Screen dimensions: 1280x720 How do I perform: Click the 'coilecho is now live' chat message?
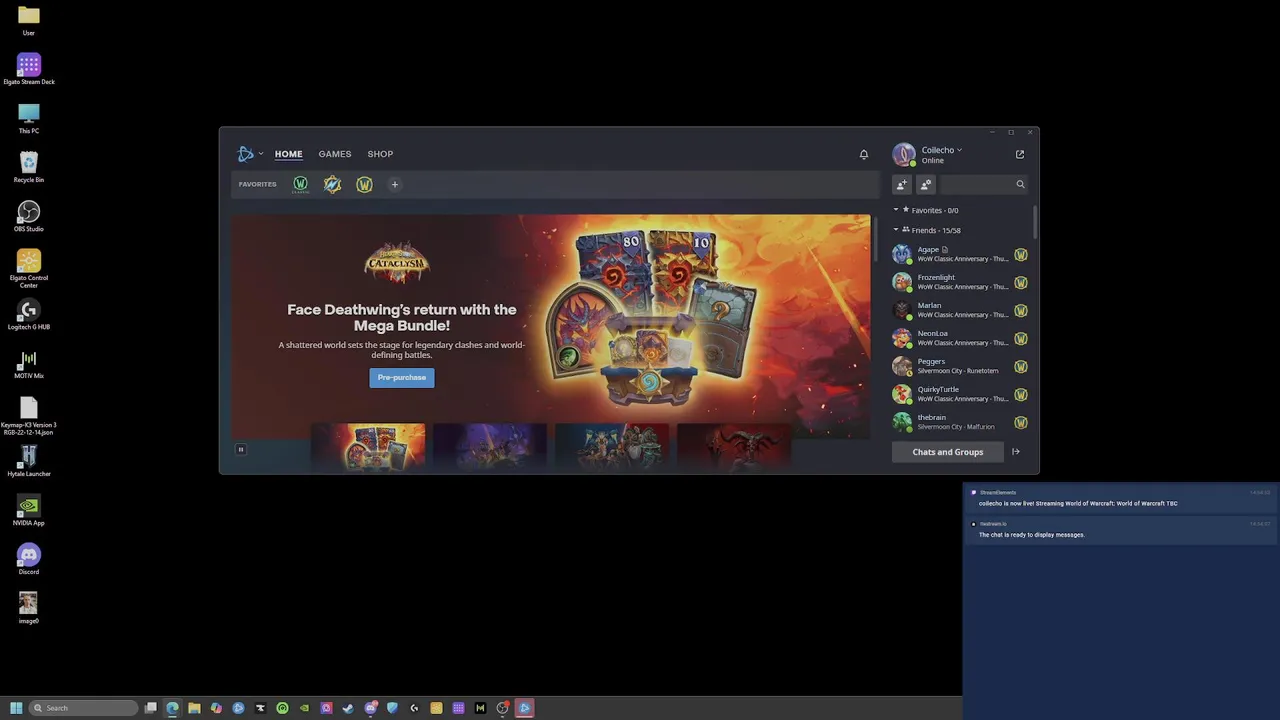click(1120, 499)
